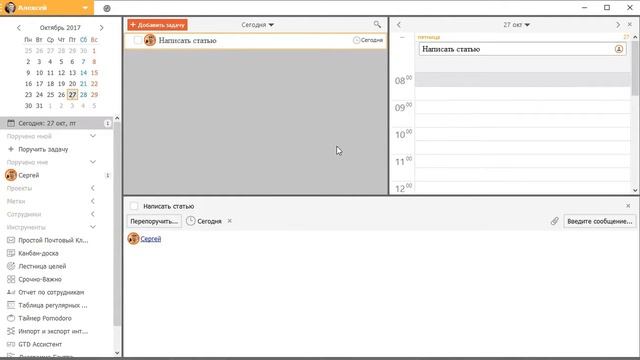
Task: Click the day planner scrollbar down arrow
Action: pyautogui.click(x=635, y=190)
